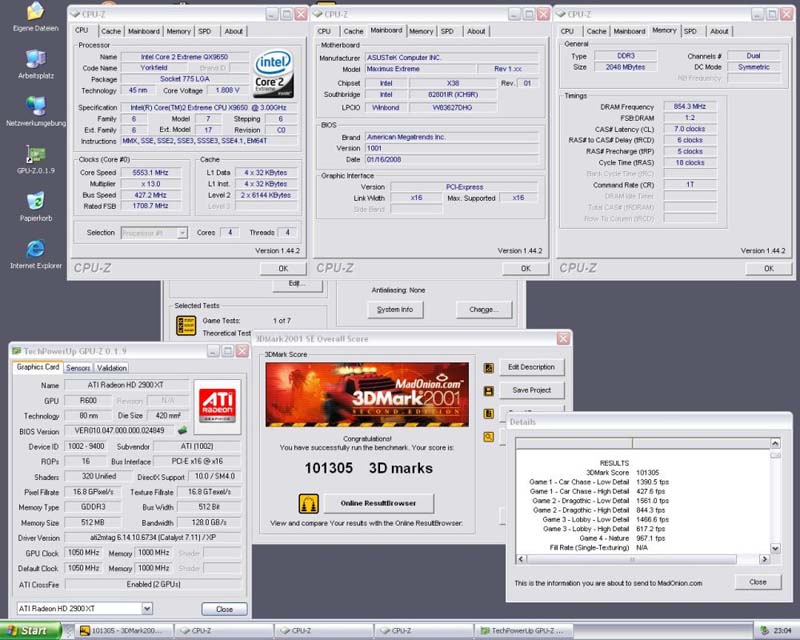Click OK in the CPU-Z memory window
The height and width of the screenshot is (640, 800).
768,268
